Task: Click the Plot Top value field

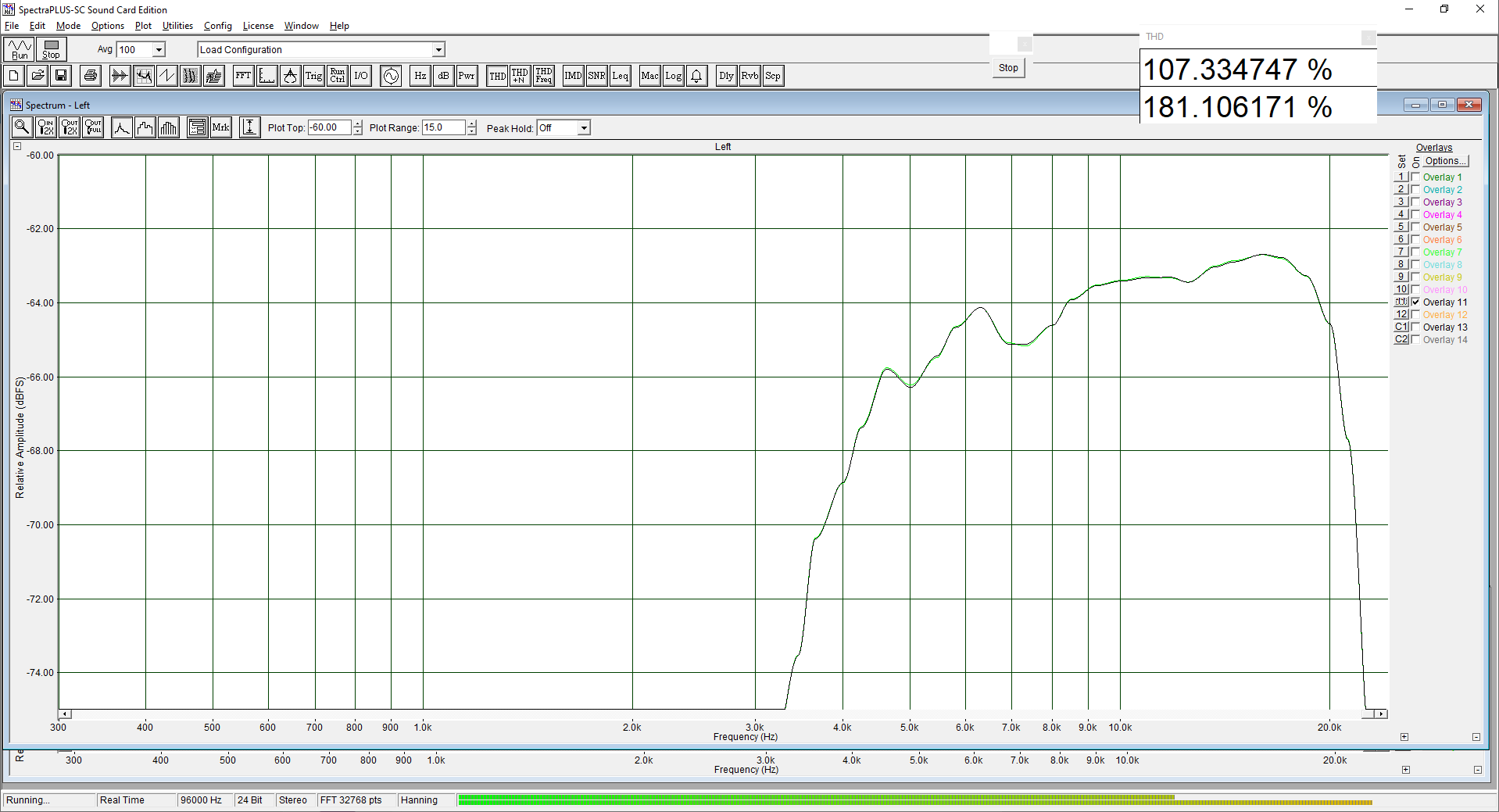Action: (330, 127)
